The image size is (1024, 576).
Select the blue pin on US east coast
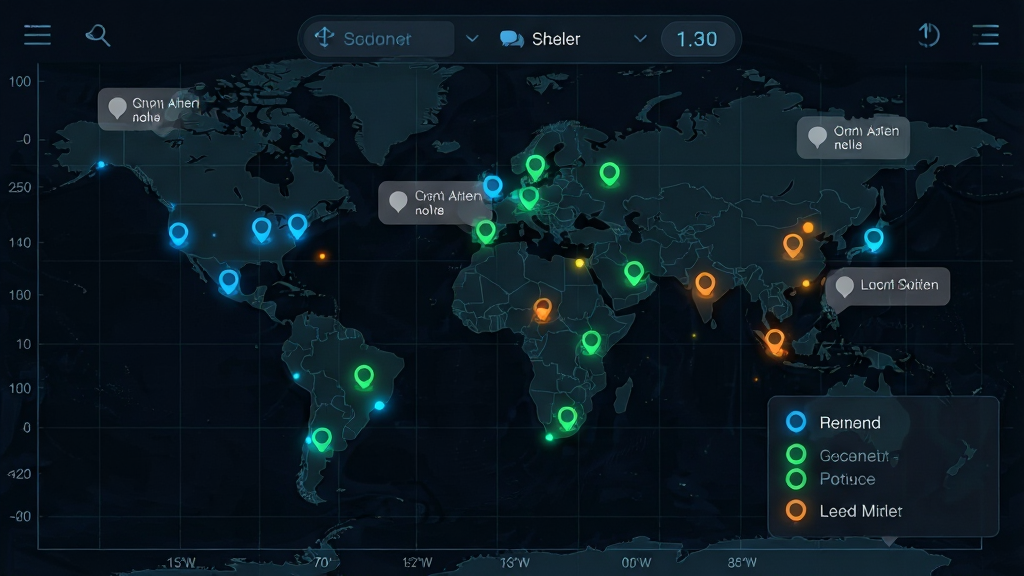[298, 226]
